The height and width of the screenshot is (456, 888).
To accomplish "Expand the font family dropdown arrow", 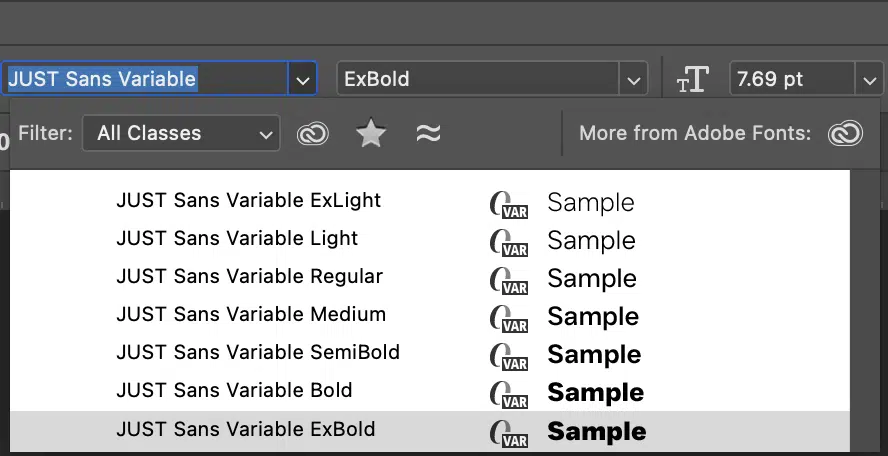I will (x=302, y=79).
